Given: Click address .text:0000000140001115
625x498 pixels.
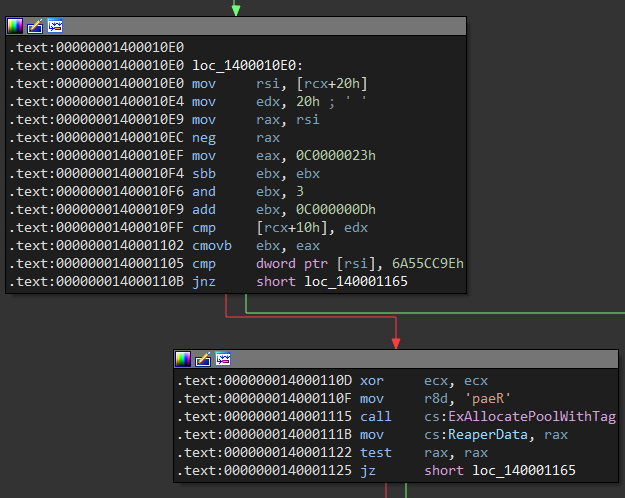Looking at the screenshot, I should click(264, 417).
